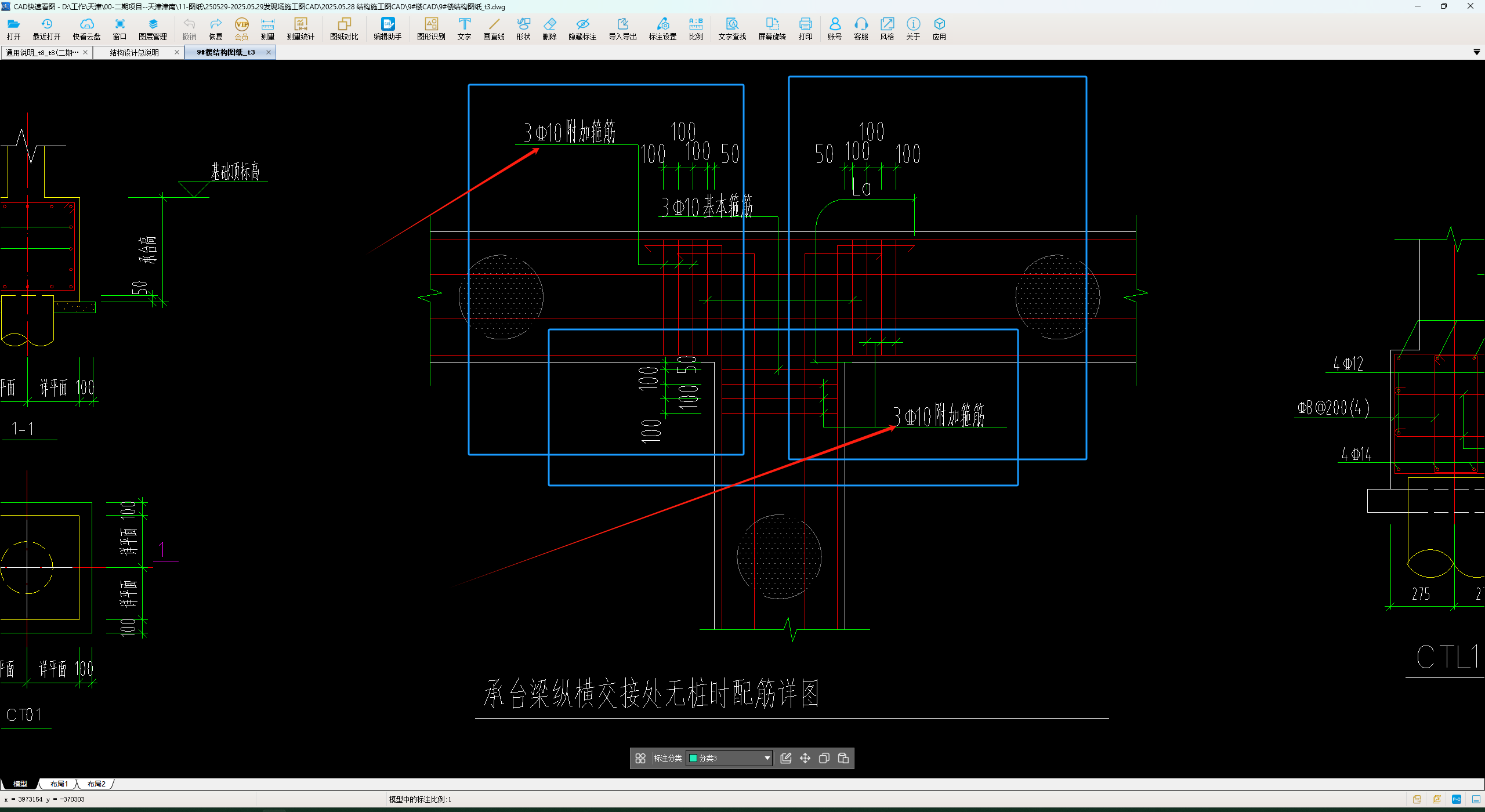Screen dimensions: 1485x812
Task: Select 图形识别 shape recognition tool
Action: pyautogui.click(x=431, y=28)
